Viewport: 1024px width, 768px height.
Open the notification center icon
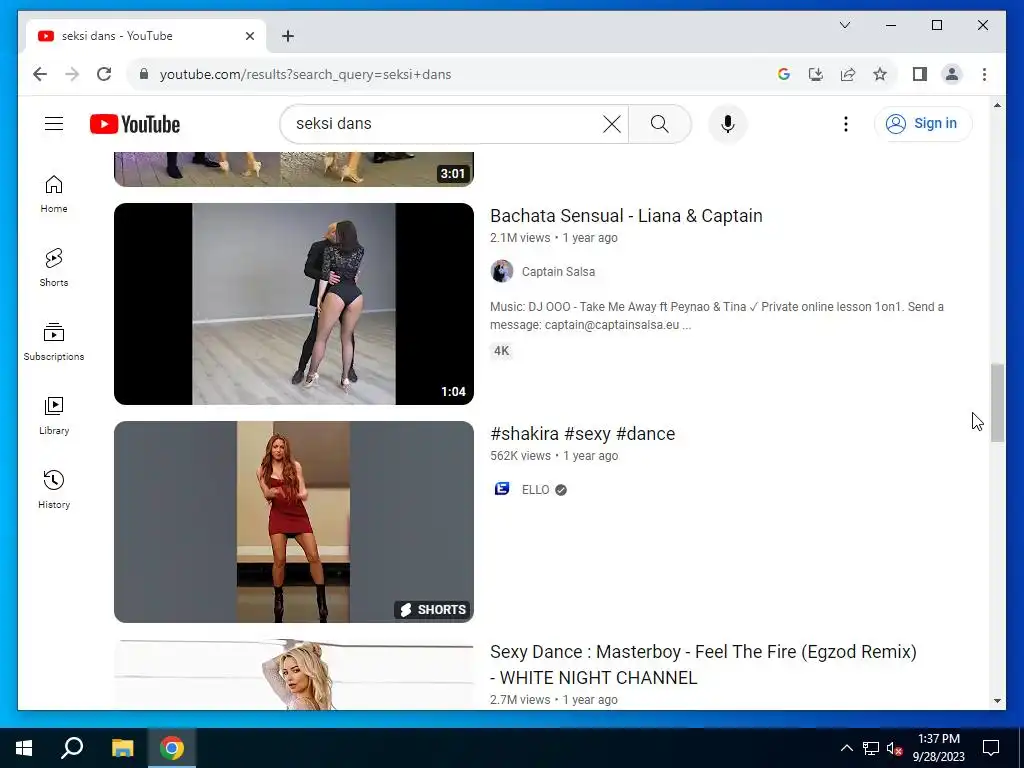point(991,748)
